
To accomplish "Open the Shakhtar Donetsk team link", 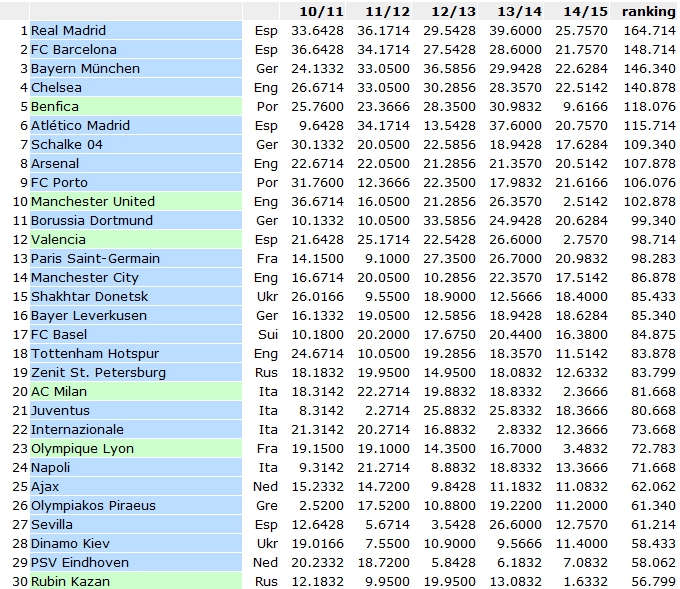I will pos(89,296).
